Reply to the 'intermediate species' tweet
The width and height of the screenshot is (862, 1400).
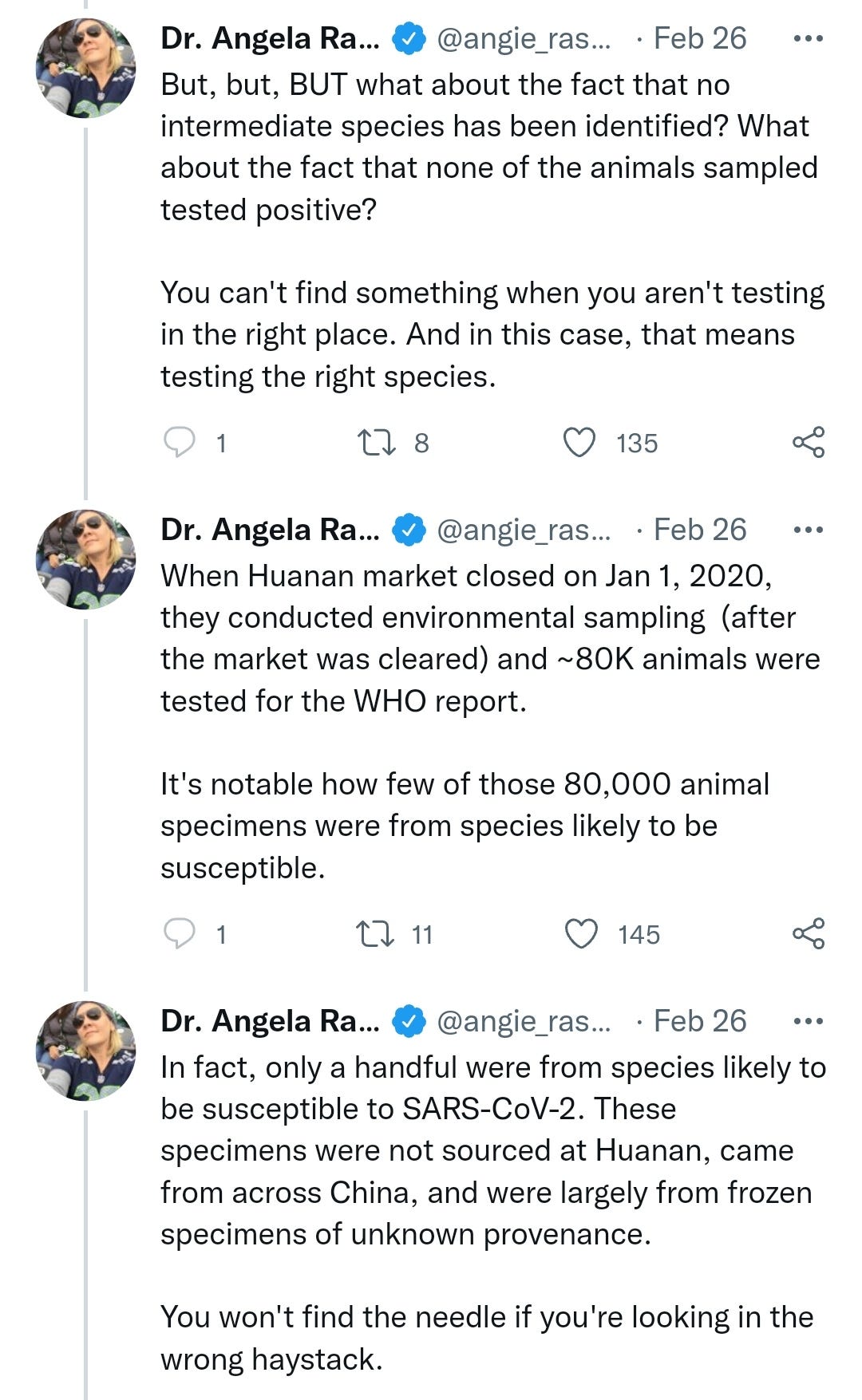(180, 442)
